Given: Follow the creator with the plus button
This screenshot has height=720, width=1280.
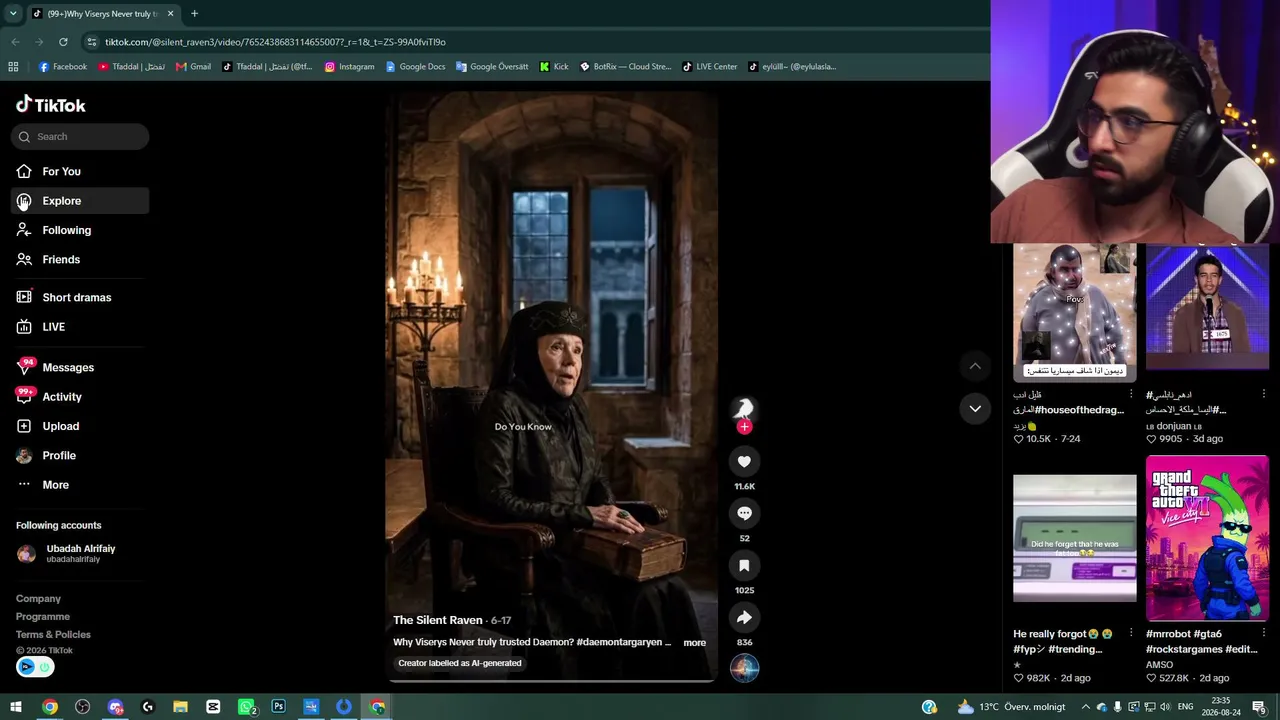Looking at the screenshot, I should click(x=744, y=427).
